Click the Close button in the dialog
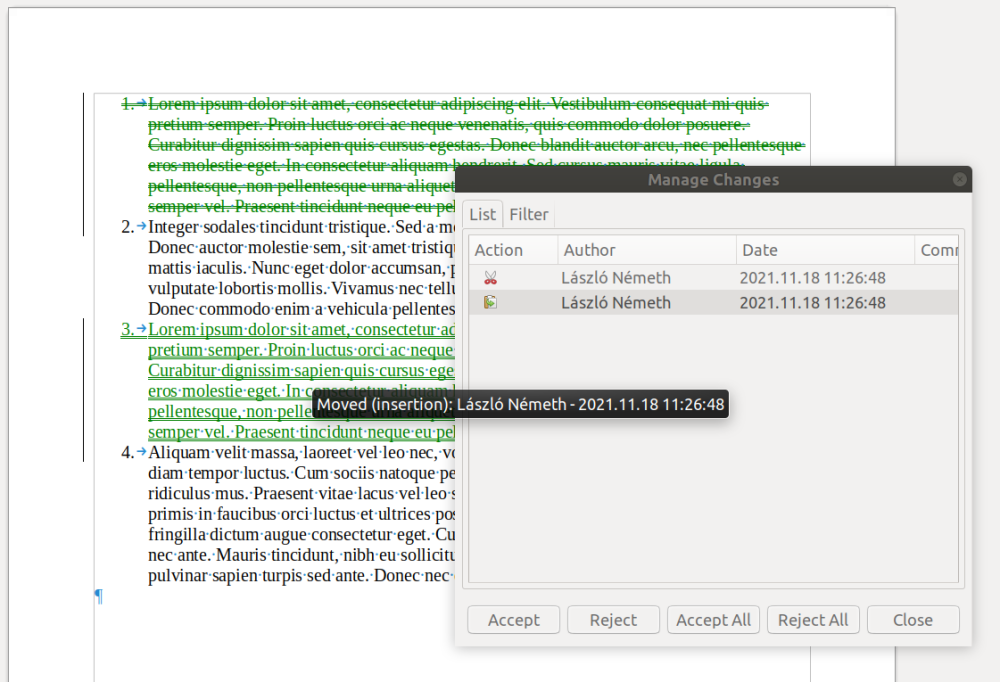 click(x=912, y=620)
